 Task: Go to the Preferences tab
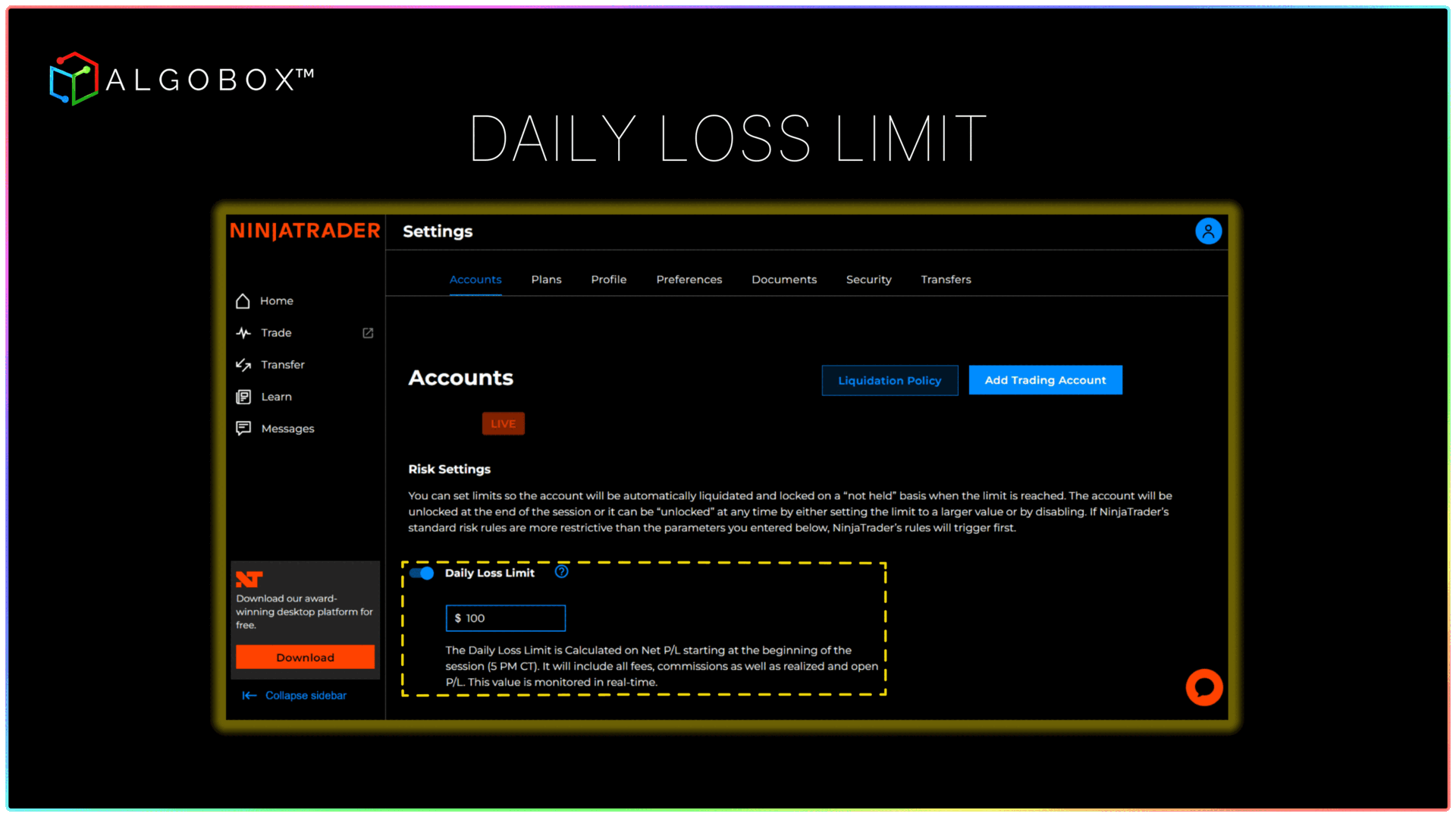pos(689,280)
